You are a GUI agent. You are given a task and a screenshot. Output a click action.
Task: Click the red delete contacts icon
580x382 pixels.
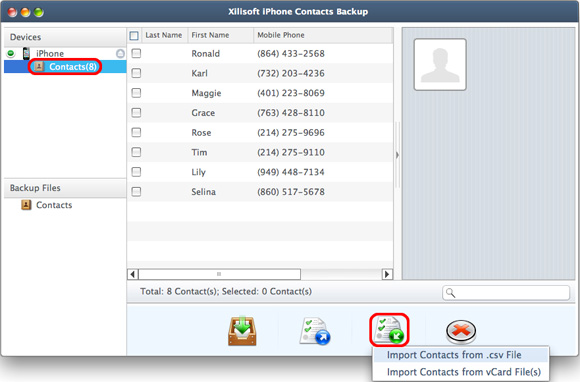click(x=461, y=331)
